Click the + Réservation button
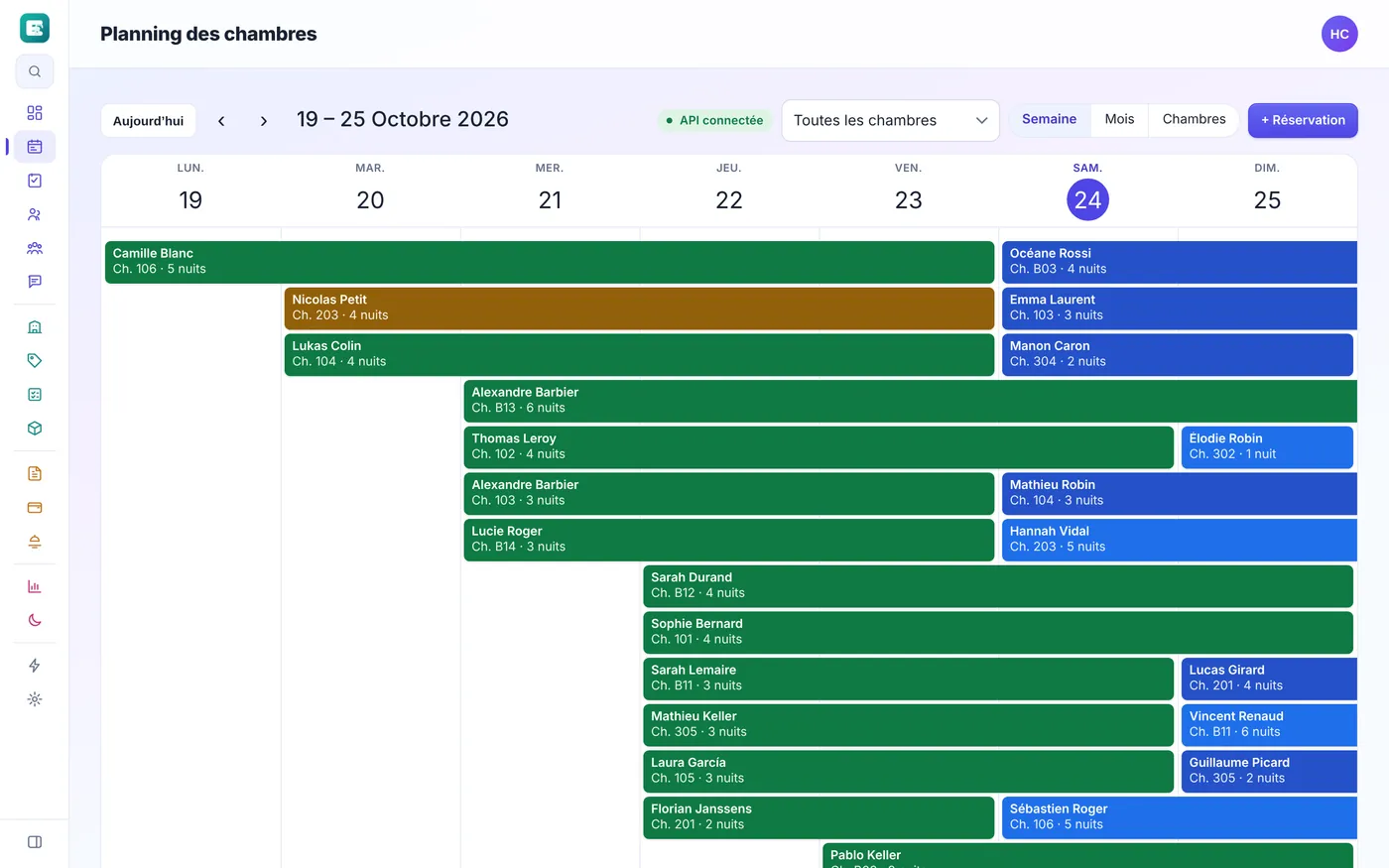Image resolution: width=1389 pixels, height=868 pixels. [x=1303, y=120]
